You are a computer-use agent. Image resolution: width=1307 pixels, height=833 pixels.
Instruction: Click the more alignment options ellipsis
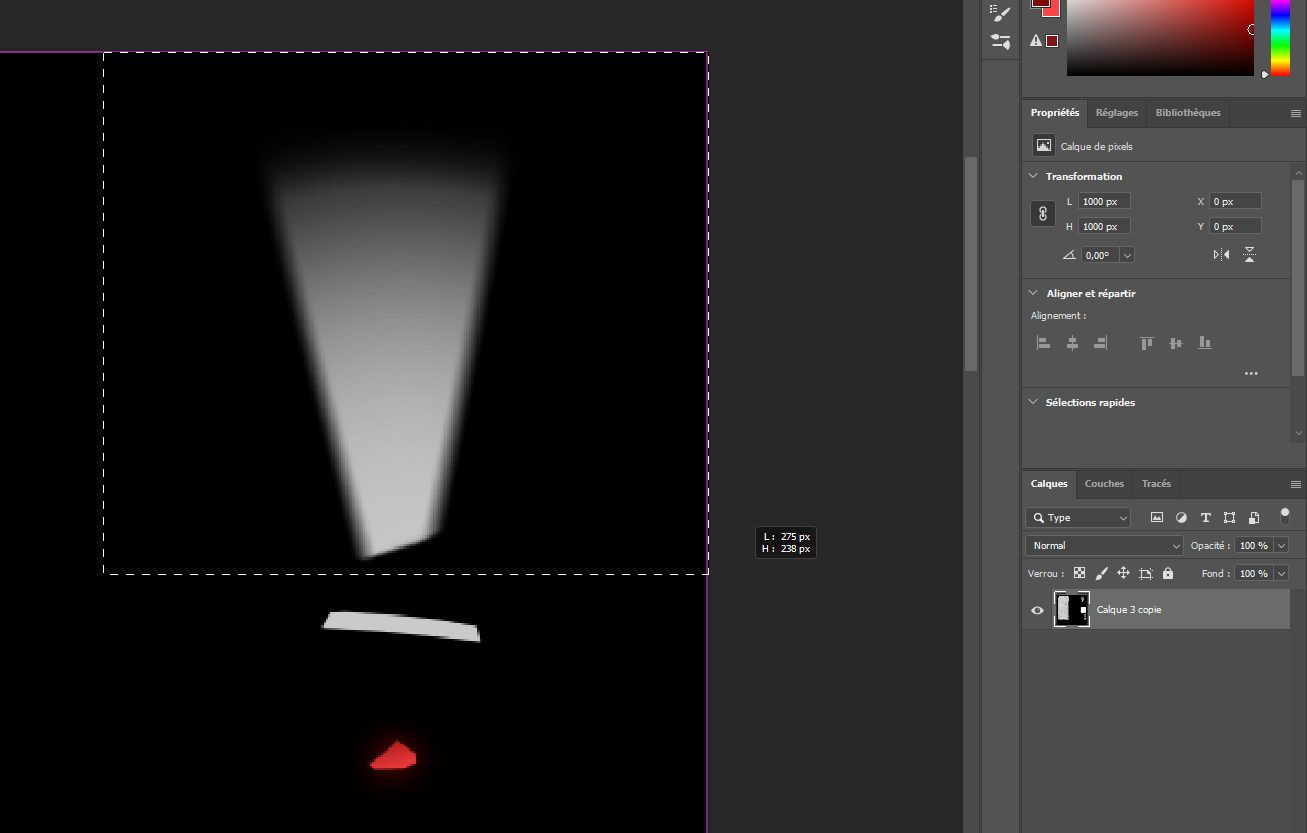[1250, 373]
